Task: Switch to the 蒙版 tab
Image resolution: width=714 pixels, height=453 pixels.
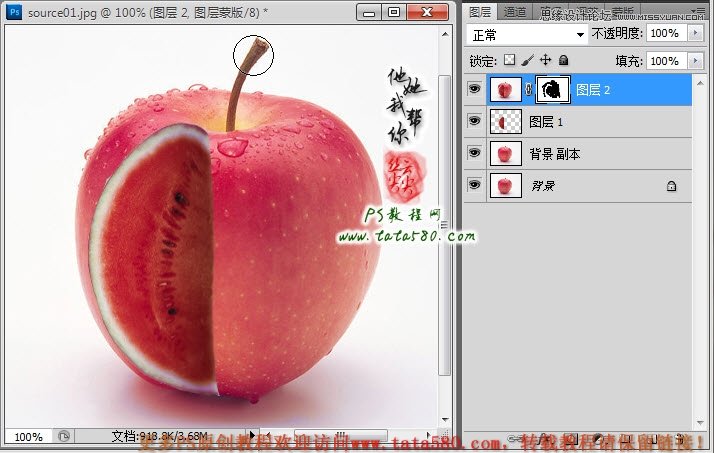Action: [x=623, y=12]
